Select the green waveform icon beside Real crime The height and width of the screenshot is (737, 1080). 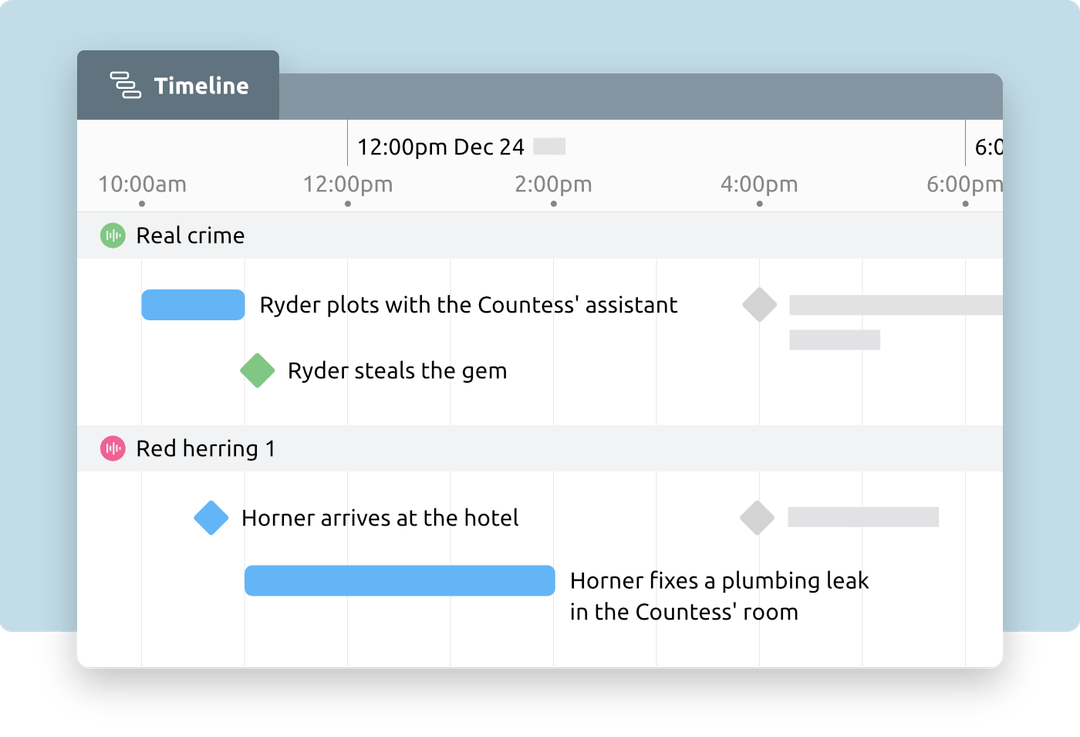coord(111,235)
